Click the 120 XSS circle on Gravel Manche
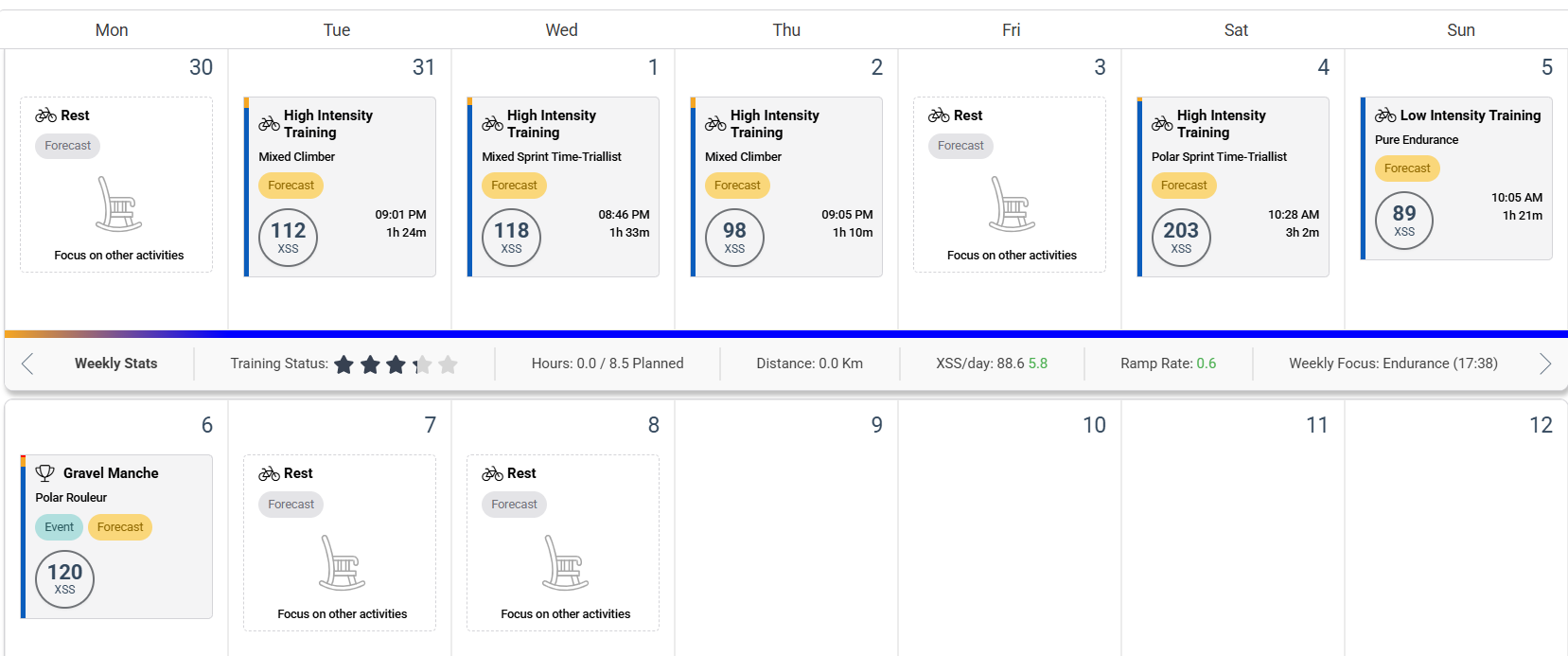 64,579
